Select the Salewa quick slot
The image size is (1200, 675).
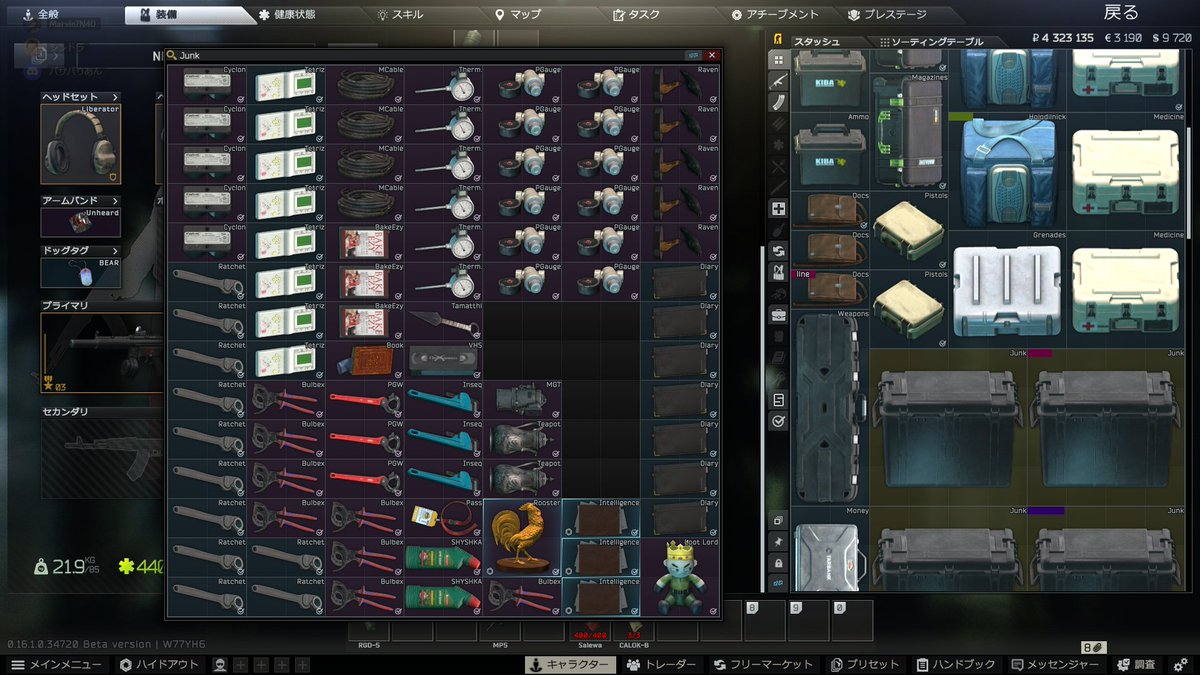(589, 632)
